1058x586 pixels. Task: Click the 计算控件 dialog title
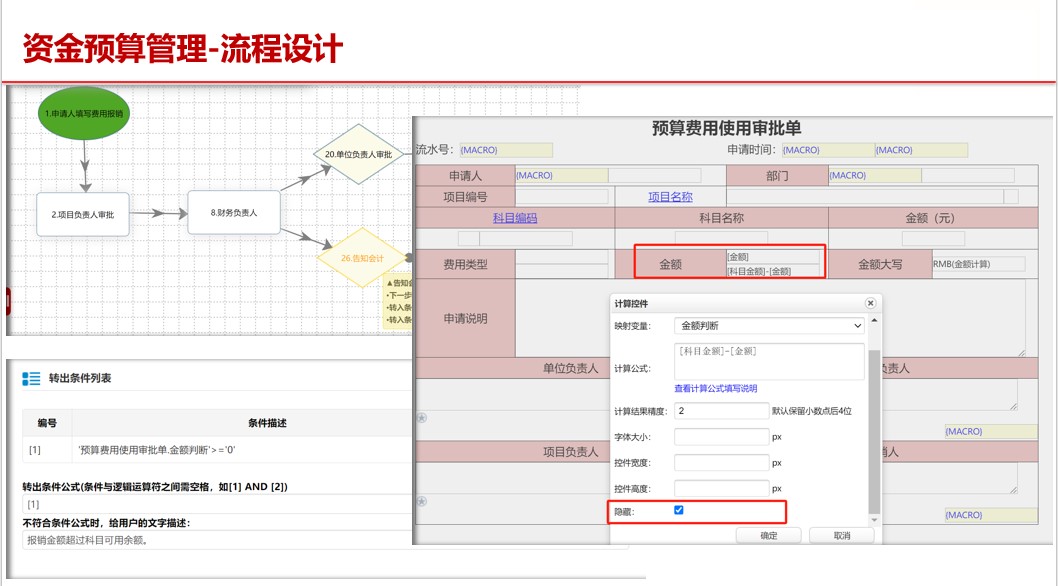[x=631, y=304]
